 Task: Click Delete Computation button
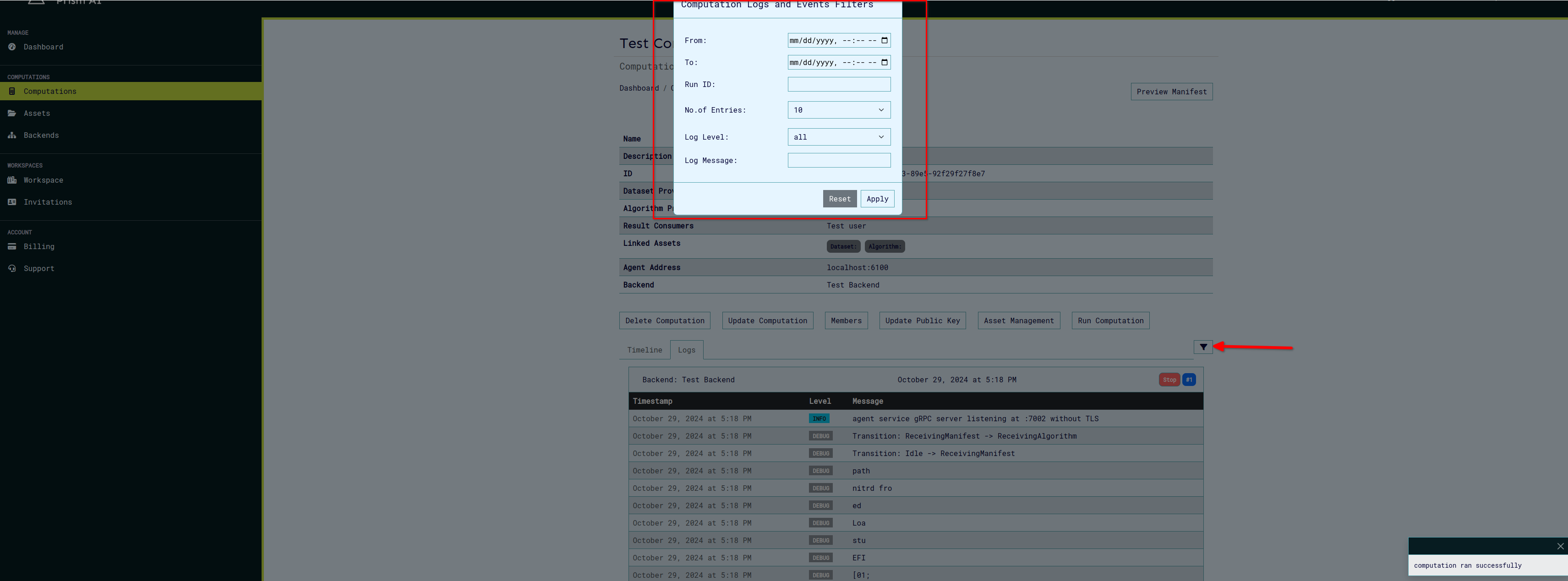tap(665, 321)
